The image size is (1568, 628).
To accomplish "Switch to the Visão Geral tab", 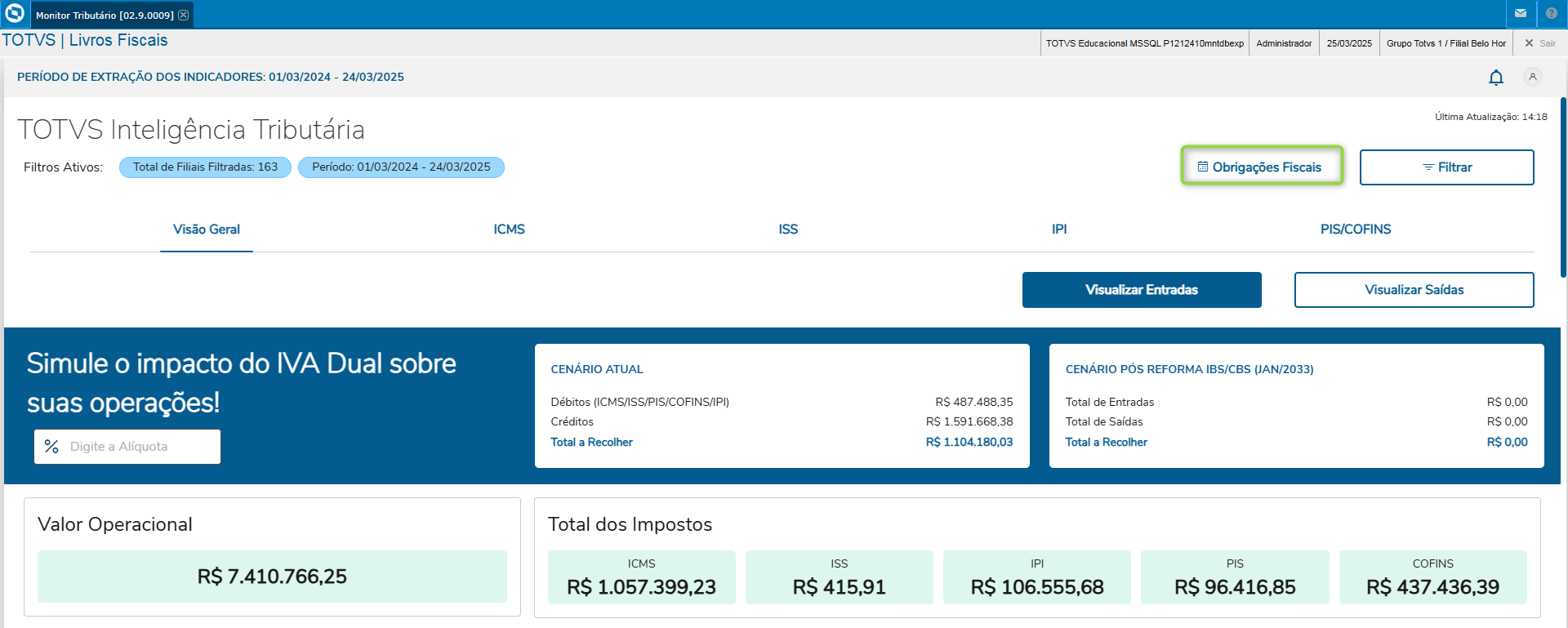I will (207, 229).
